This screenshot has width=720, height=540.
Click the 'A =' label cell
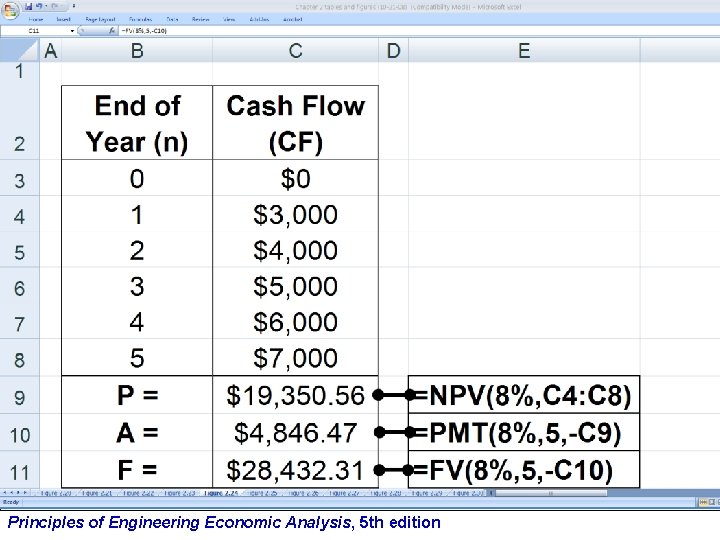137,433
